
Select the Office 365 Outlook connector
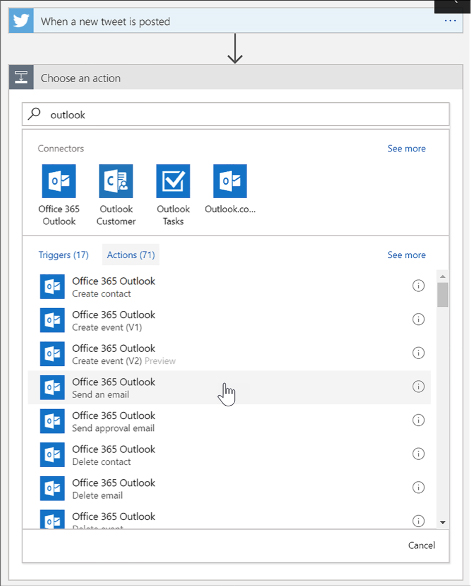tap(59, 195)
